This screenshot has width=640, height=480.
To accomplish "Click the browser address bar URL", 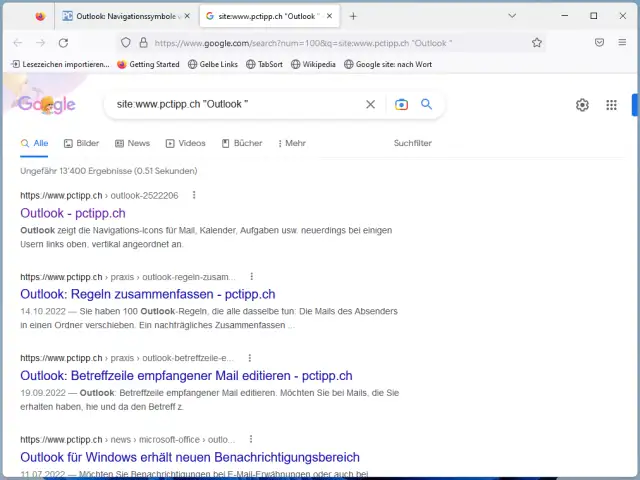I will [303, 43].
